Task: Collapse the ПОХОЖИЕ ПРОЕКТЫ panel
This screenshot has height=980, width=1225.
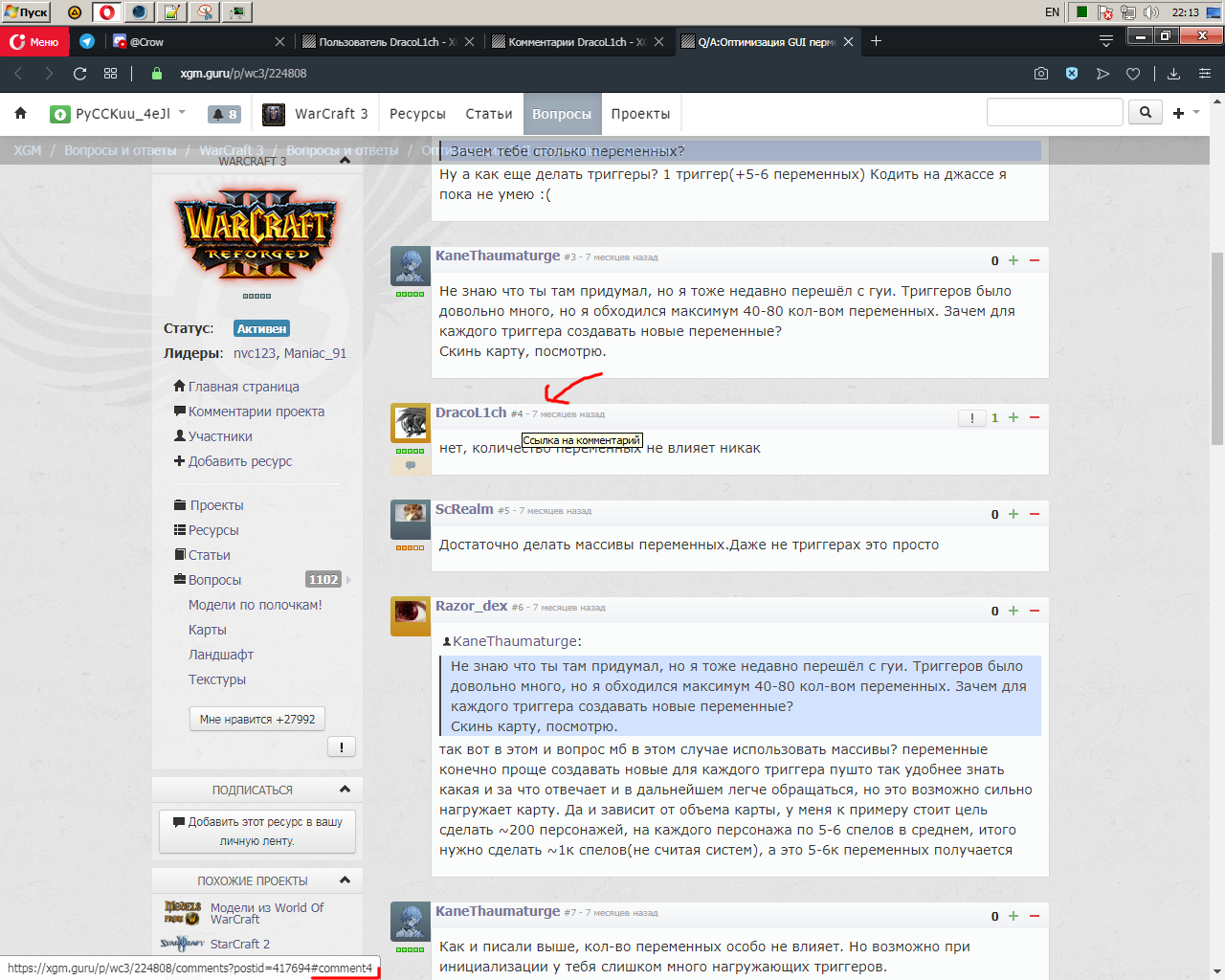Action: click(x=345, y=880)
